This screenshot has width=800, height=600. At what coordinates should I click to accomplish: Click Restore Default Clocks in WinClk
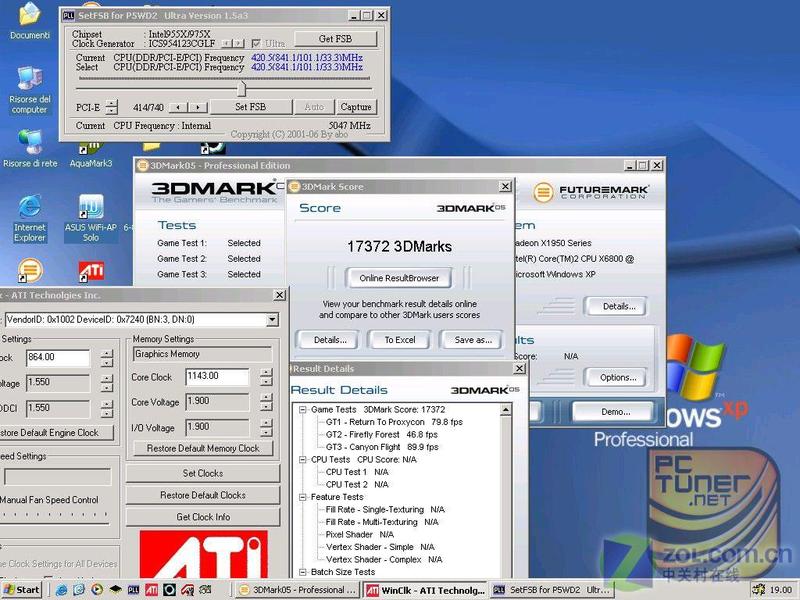[203, 495]
